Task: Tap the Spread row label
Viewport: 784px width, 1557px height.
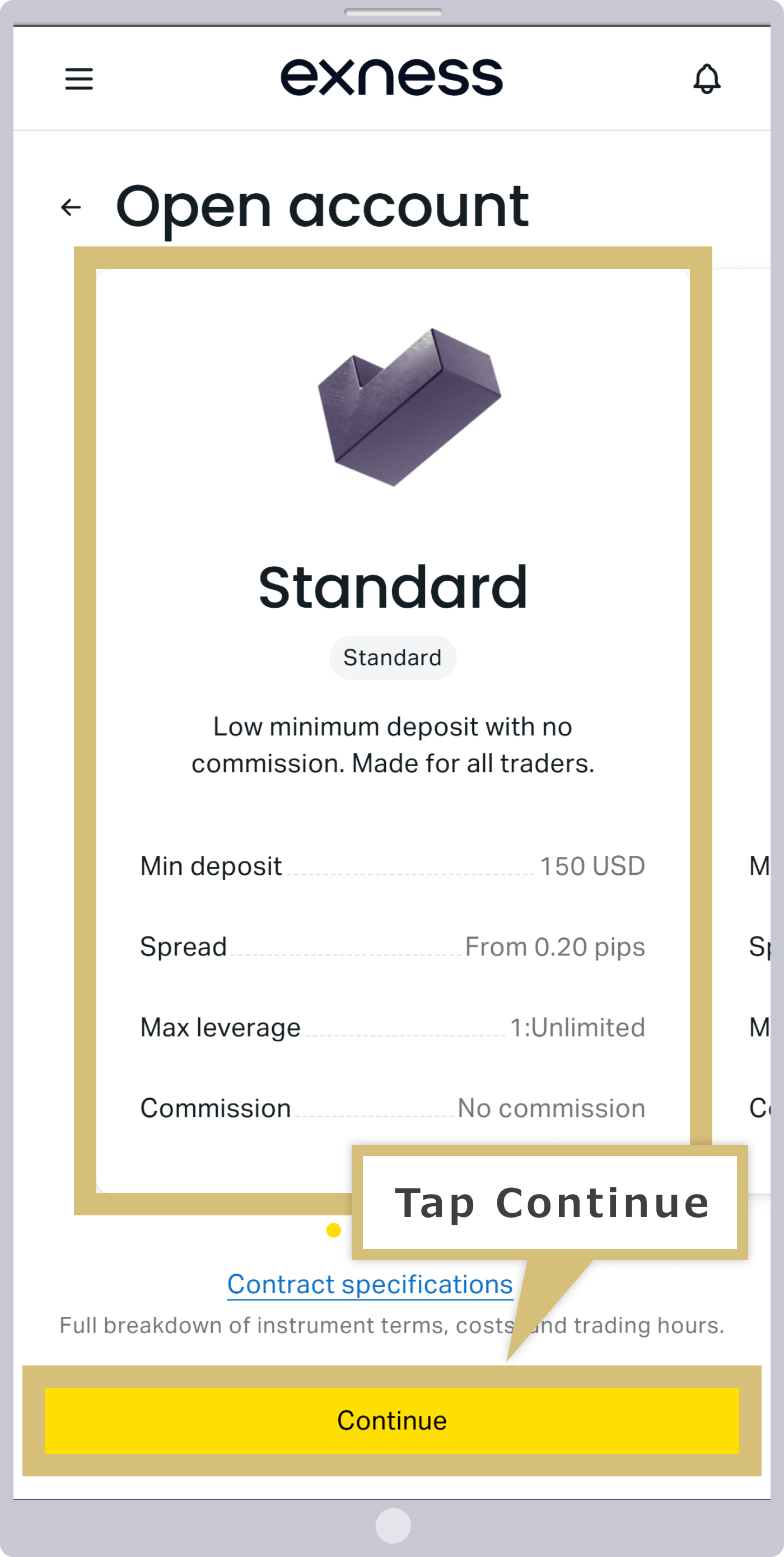Action: pos(183,947)
